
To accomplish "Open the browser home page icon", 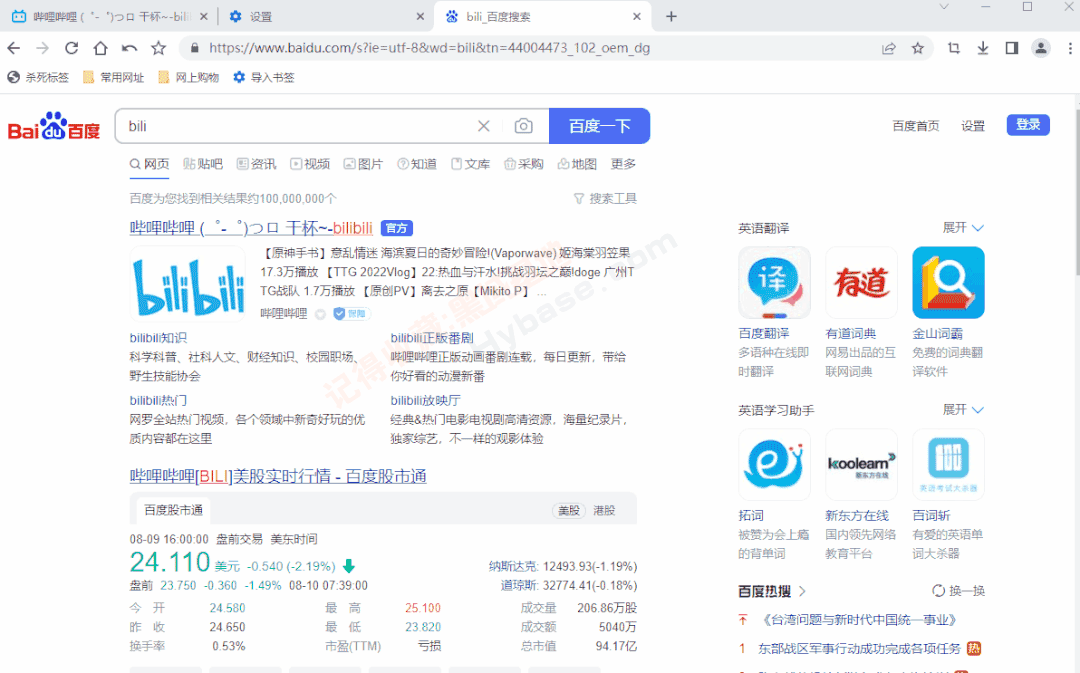I will pyautogui.click(x=101, y=48).
